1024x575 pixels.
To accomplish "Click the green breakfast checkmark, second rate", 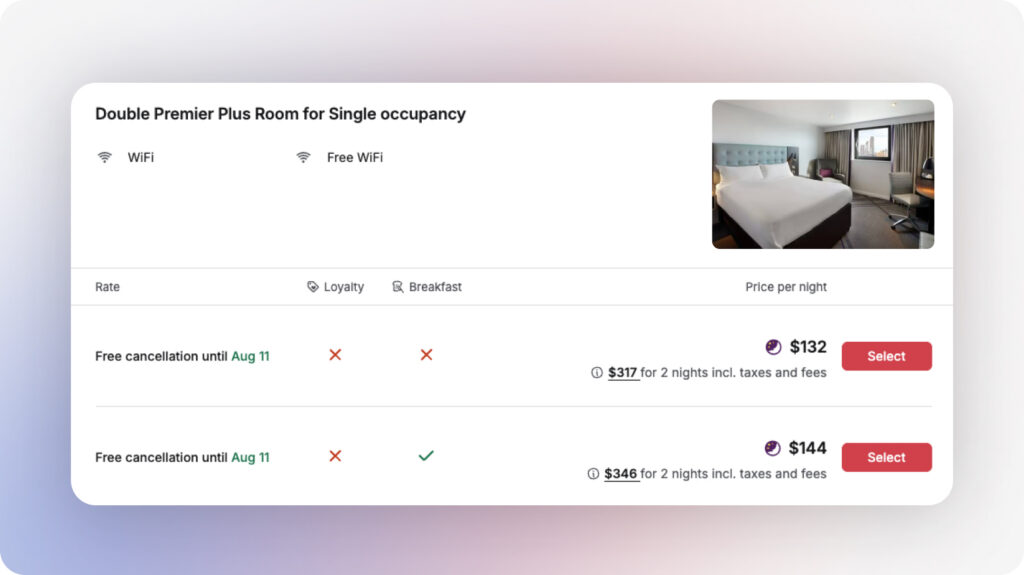I will 426,456.
